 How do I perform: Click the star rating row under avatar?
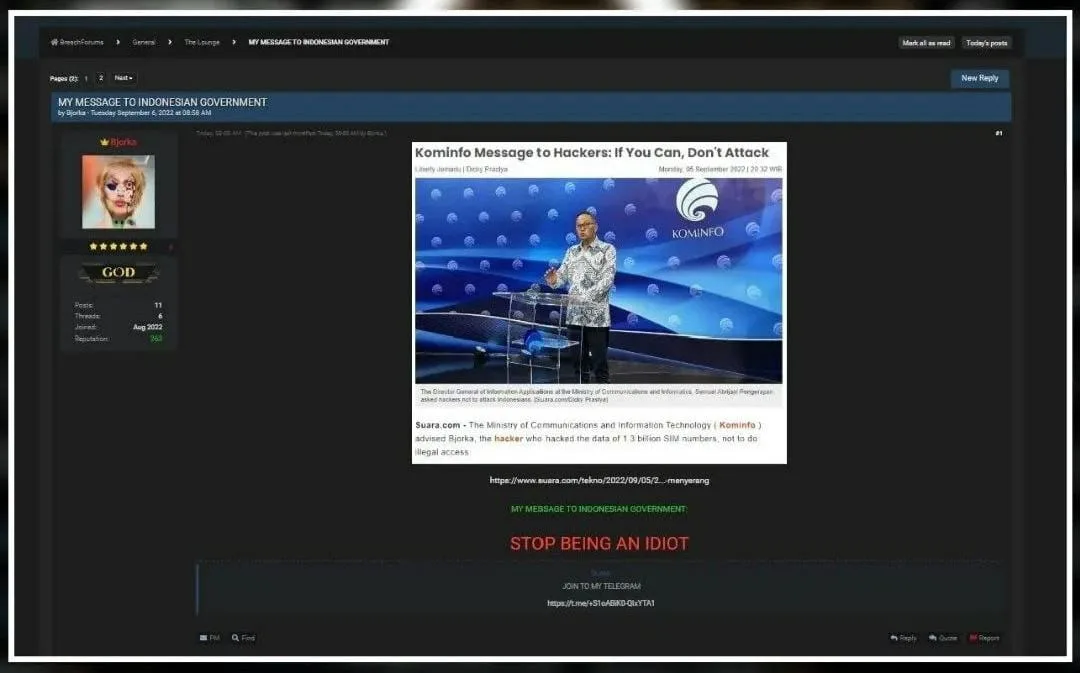click(x=118, y=246)
